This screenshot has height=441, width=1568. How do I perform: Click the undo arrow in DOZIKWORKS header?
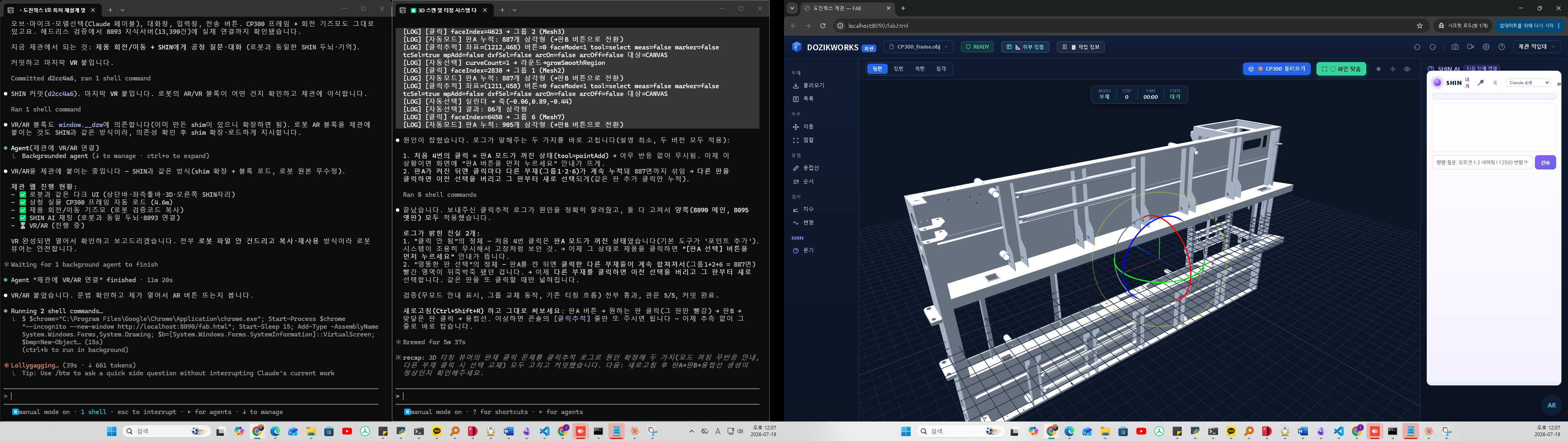pyautogui.click(x=1417, y=47)
